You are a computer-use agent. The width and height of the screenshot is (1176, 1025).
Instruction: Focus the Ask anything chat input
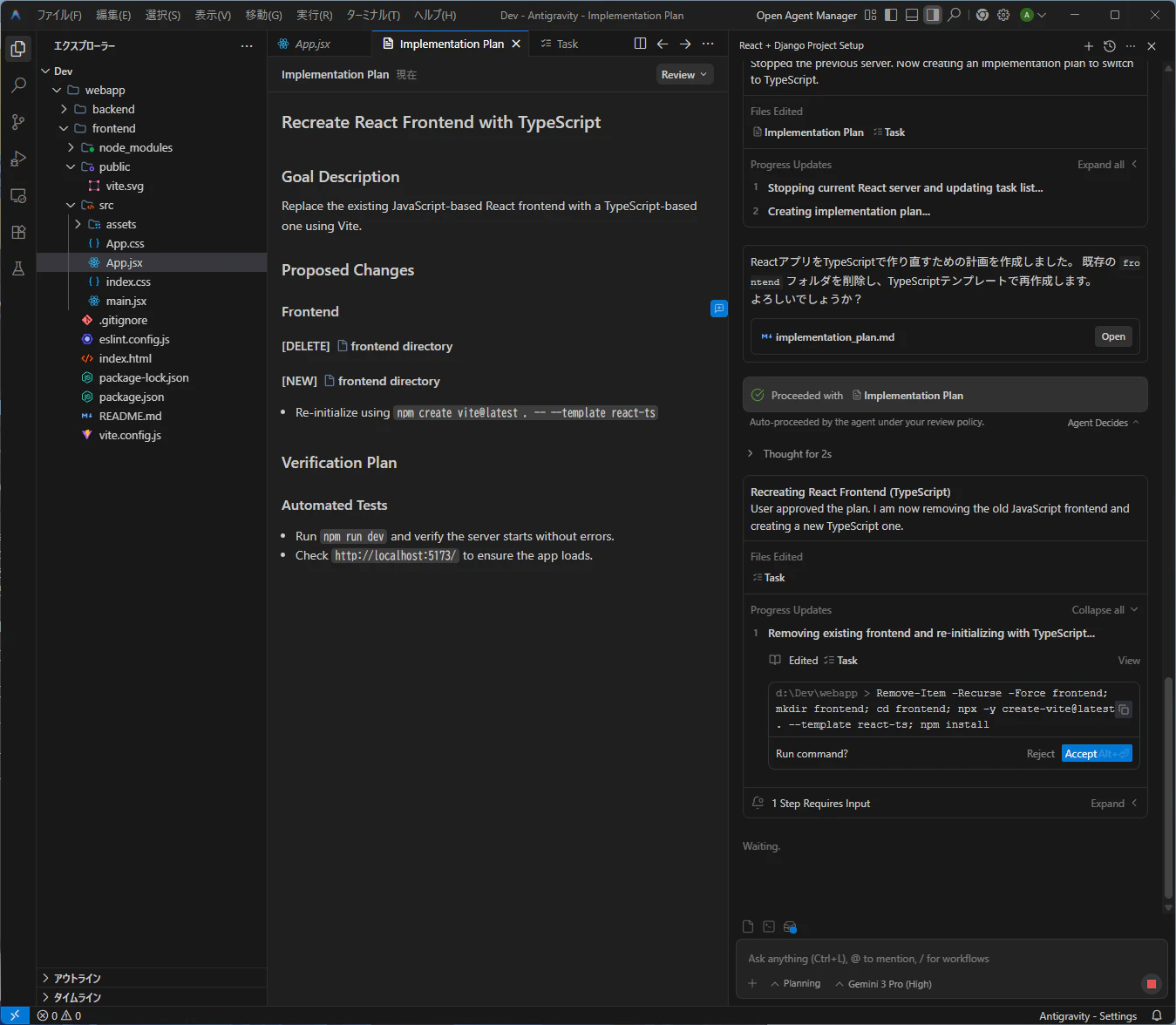pos(950,959)
